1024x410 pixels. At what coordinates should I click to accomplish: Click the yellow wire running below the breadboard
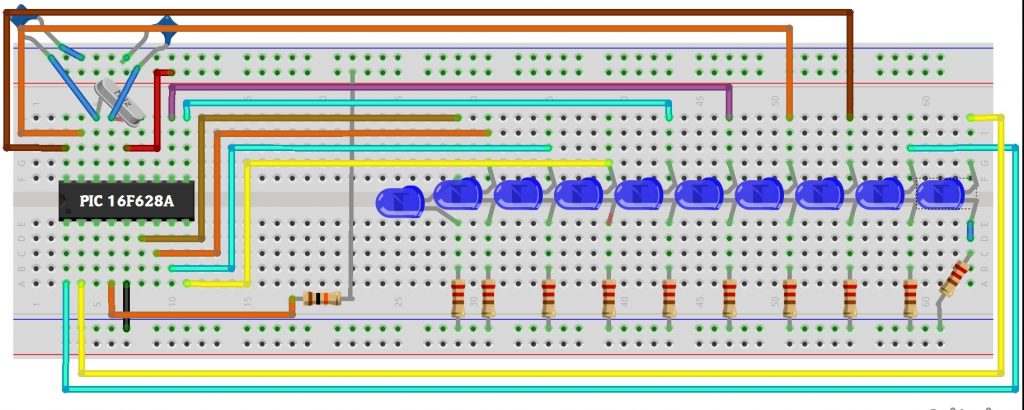click(540, 373)
